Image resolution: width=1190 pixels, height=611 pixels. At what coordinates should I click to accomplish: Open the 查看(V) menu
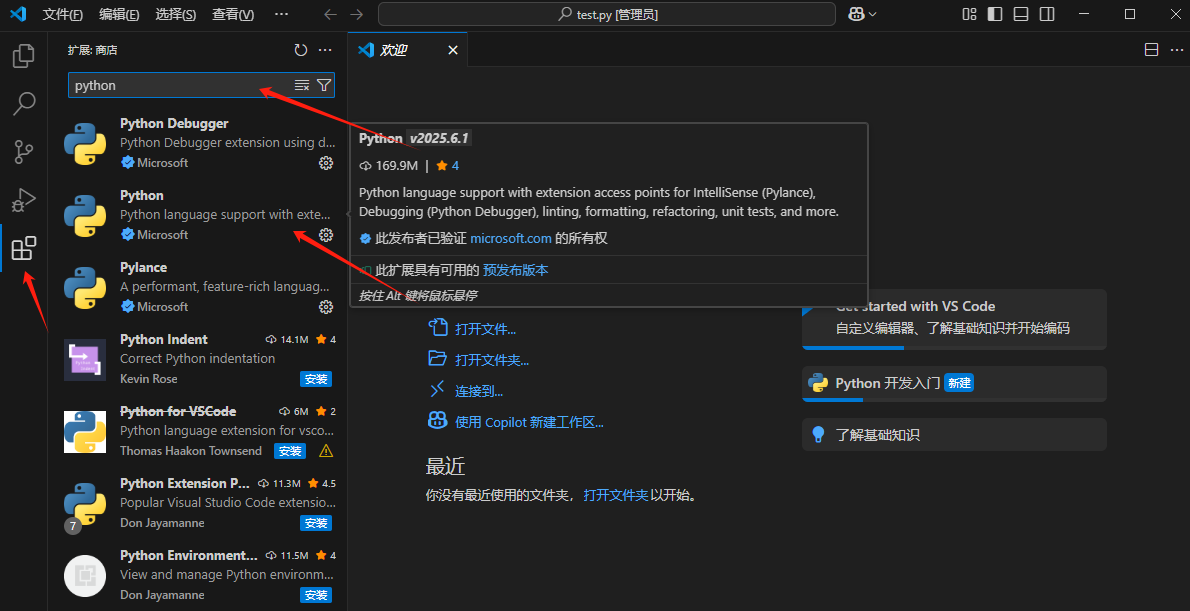pyautogui.click(x=233, y=14)
